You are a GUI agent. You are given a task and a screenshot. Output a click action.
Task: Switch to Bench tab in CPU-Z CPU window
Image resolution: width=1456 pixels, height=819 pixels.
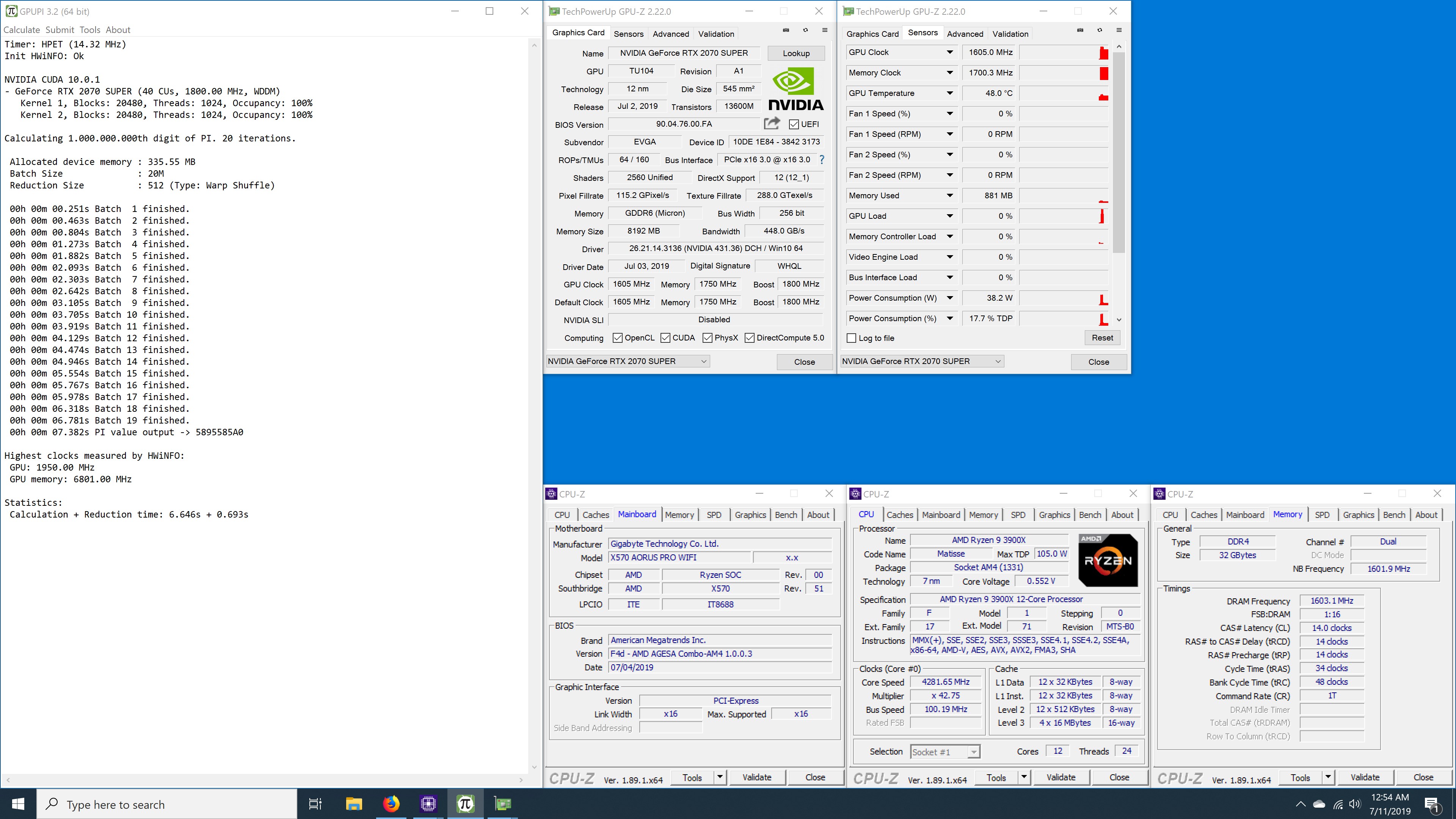click(1090, 515)
